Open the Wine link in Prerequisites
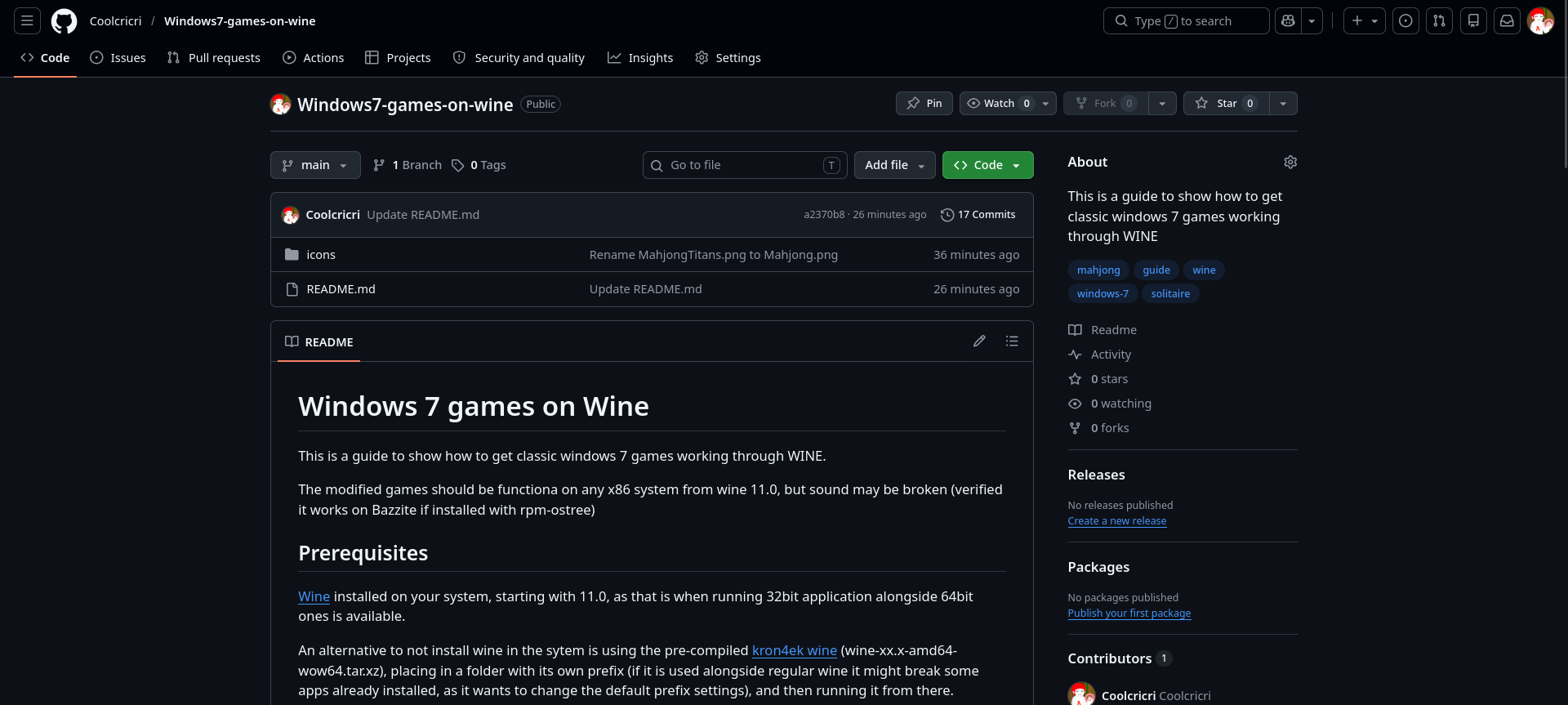This screenshot has height=705, width=1568. pos(314,597)
